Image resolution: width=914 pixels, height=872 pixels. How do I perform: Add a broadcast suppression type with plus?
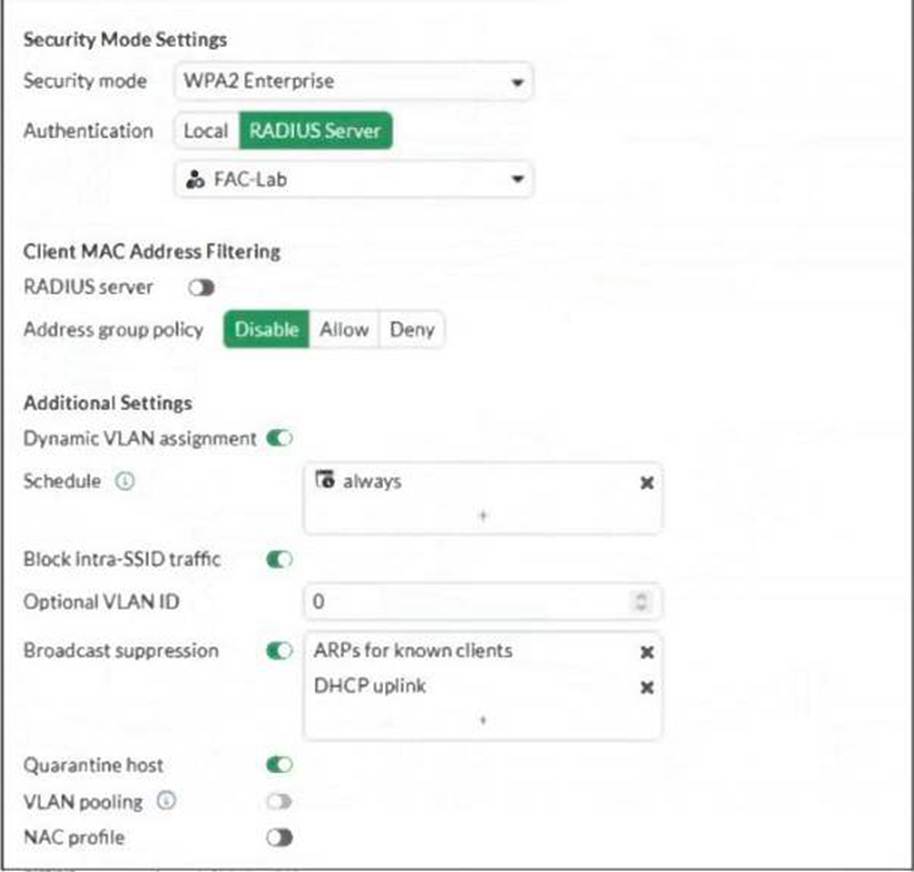point(482,720)
